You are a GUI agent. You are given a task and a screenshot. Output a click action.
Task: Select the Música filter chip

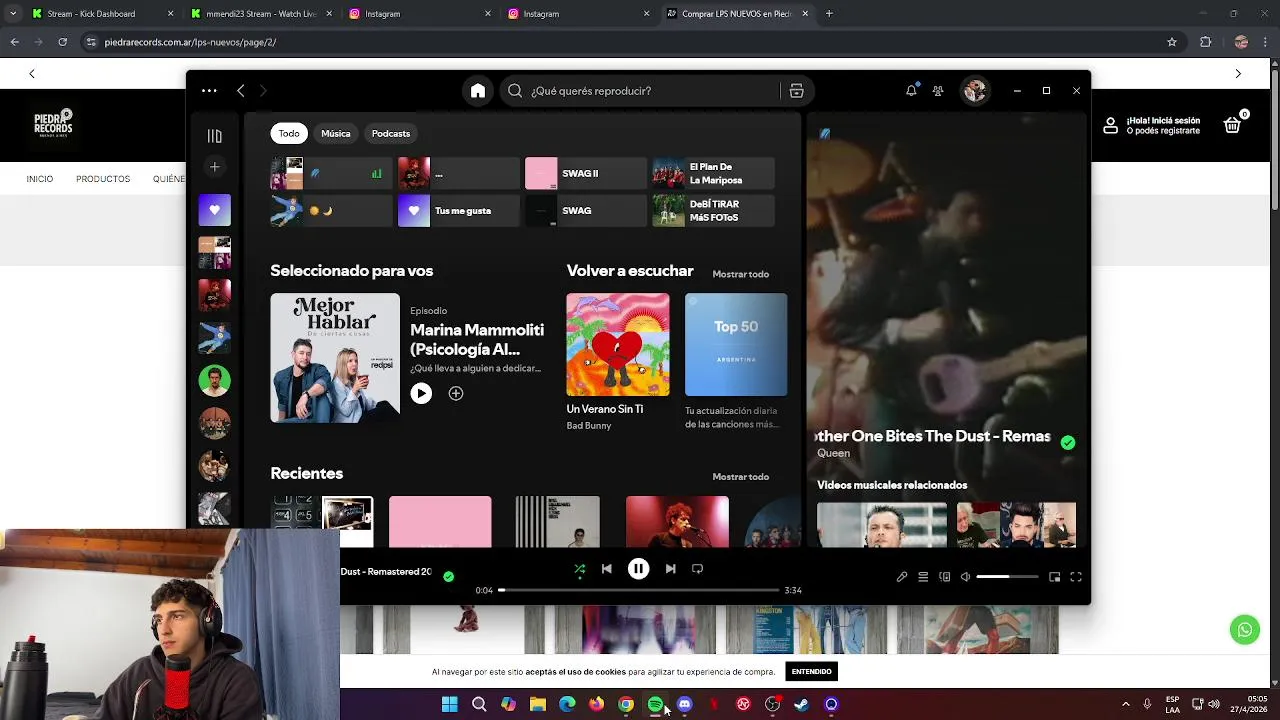336,134
